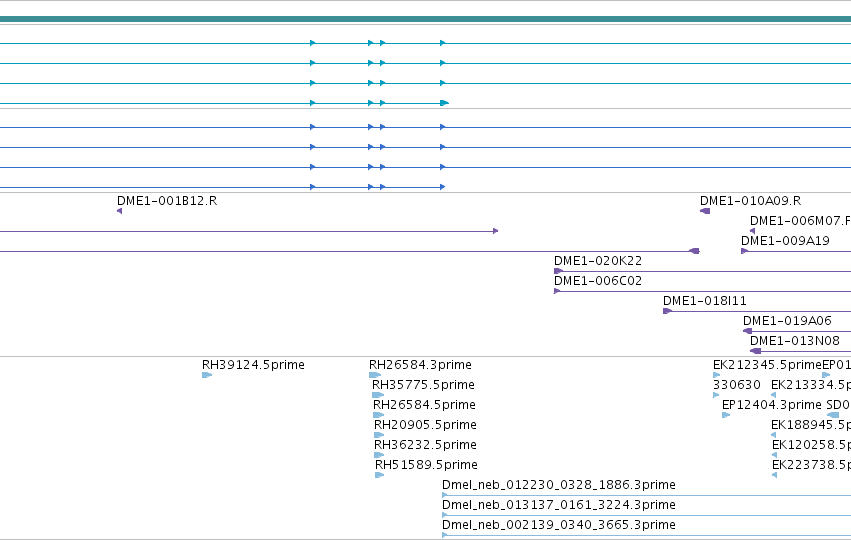Click the DME1-006M07 clone label
851x540 pixels.
[x=800, y=221]
